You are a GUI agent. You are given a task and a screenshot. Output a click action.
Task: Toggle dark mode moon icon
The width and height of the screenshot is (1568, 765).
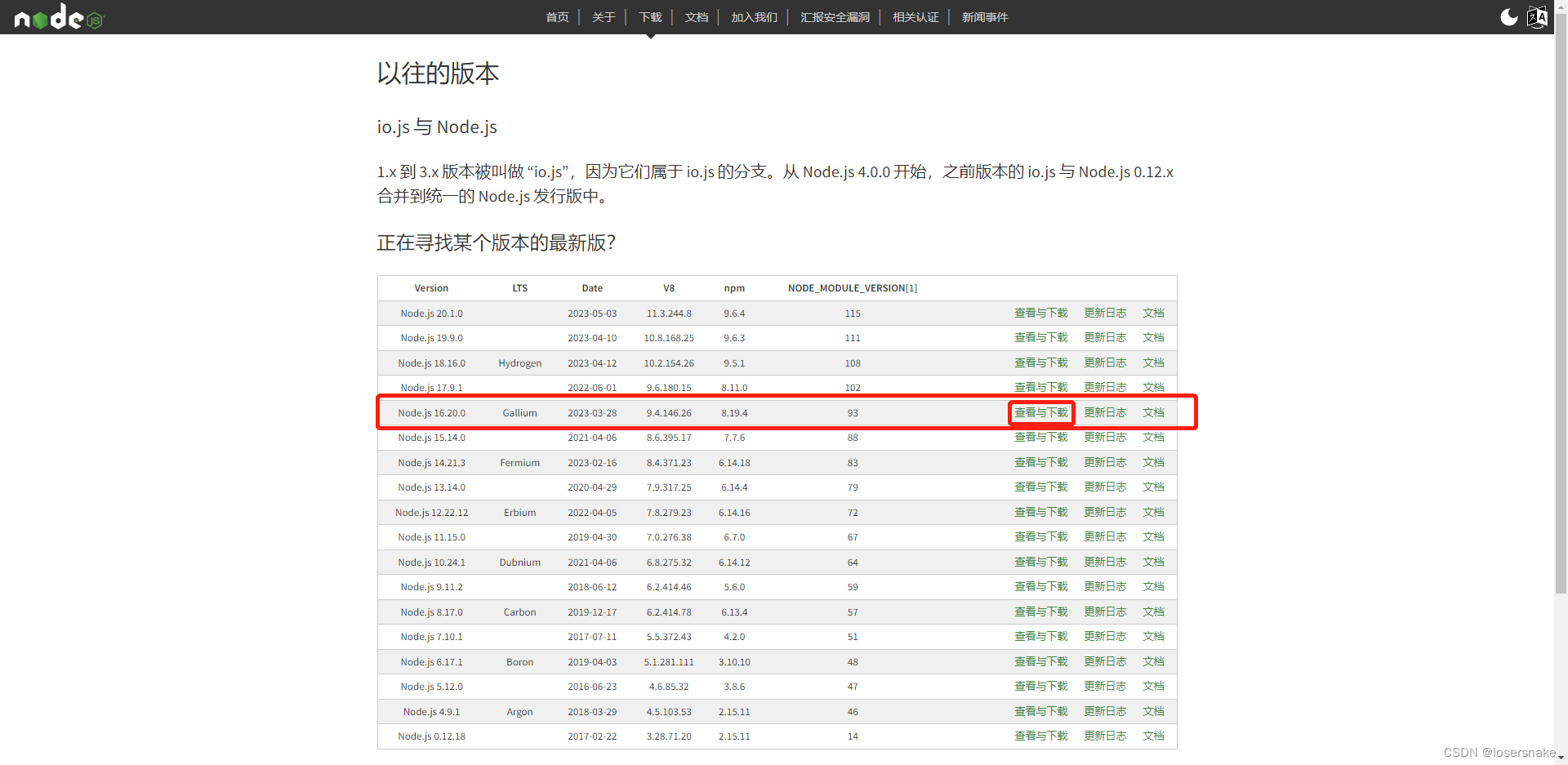[1508, 17]
